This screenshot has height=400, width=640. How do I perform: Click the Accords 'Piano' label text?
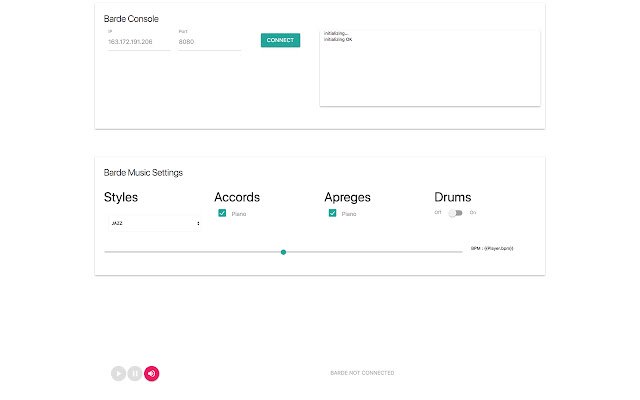[238, 214]
